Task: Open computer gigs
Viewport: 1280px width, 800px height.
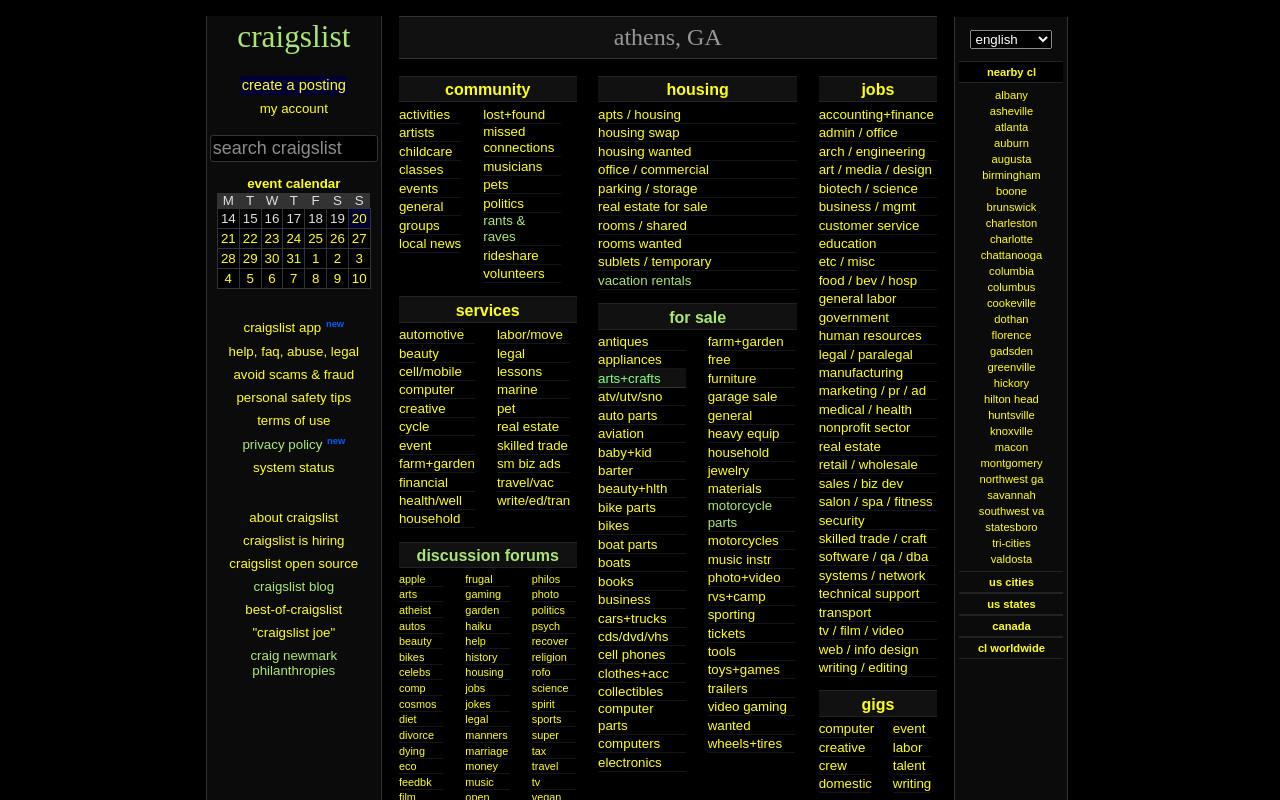Action: point(846,728)
